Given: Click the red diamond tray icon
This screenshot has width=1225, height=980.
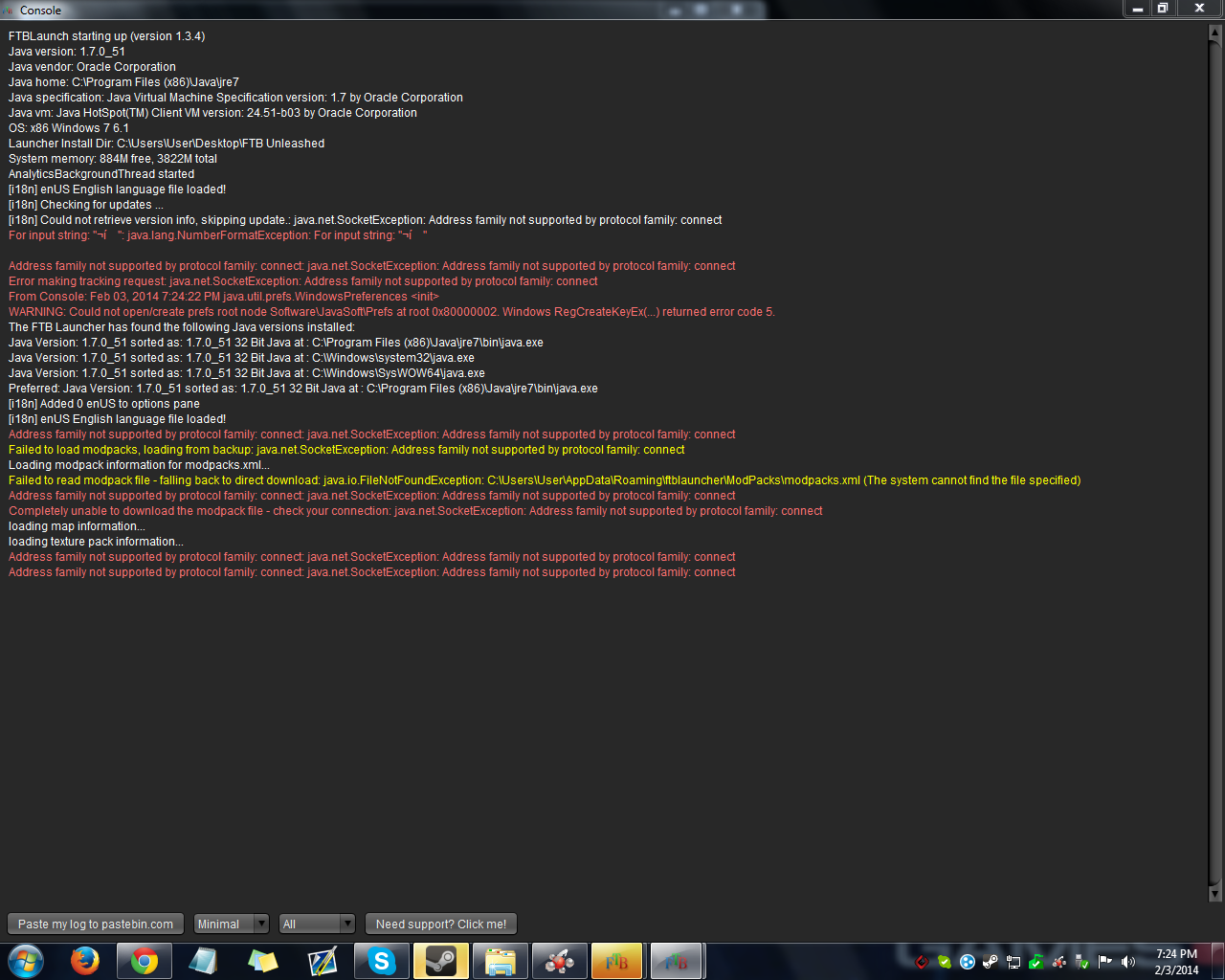Looking at the screenshot, I should [922, 962].
